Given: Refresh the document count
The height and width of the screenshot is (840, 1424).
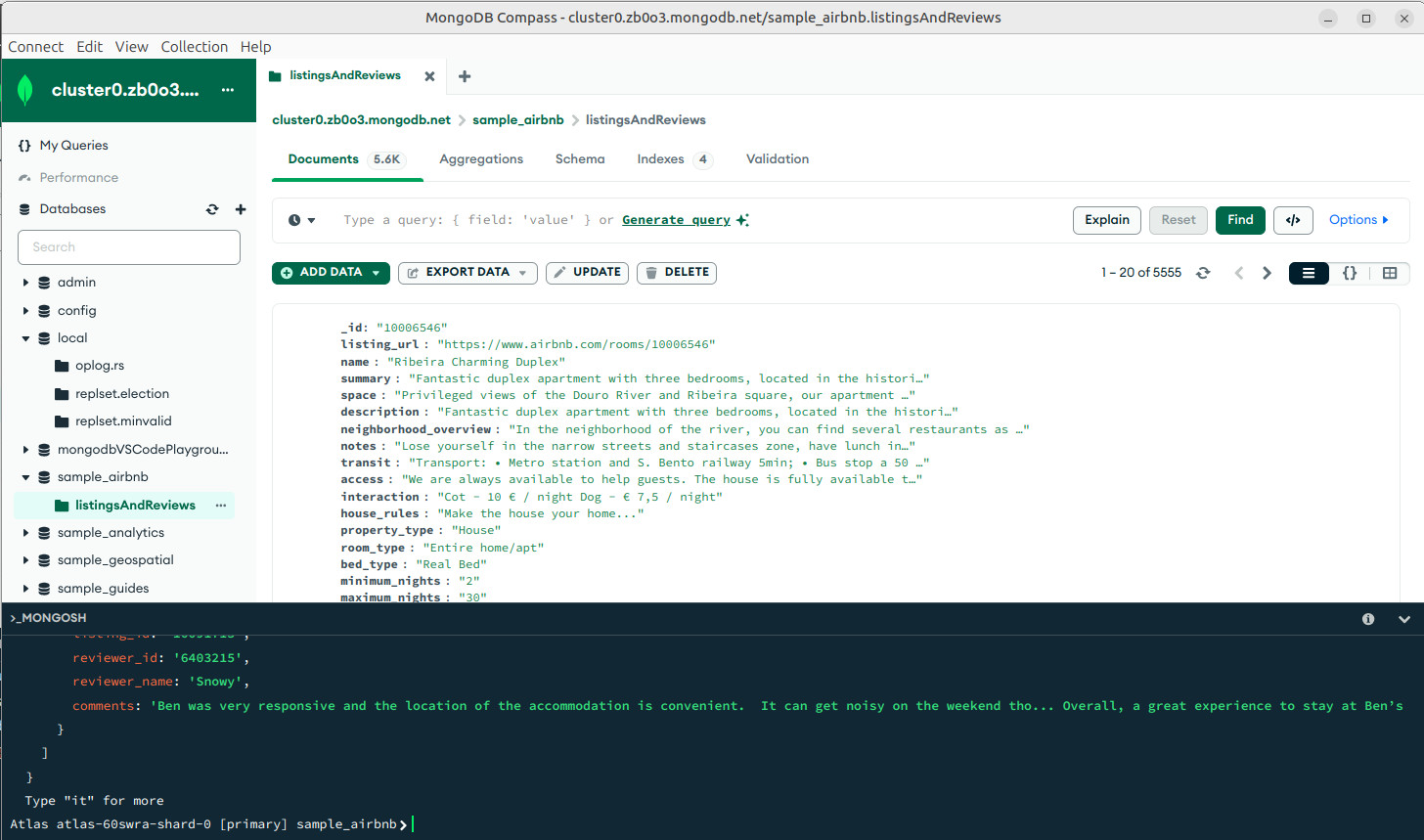Looking at the screenshot, I should [1203, 273].
